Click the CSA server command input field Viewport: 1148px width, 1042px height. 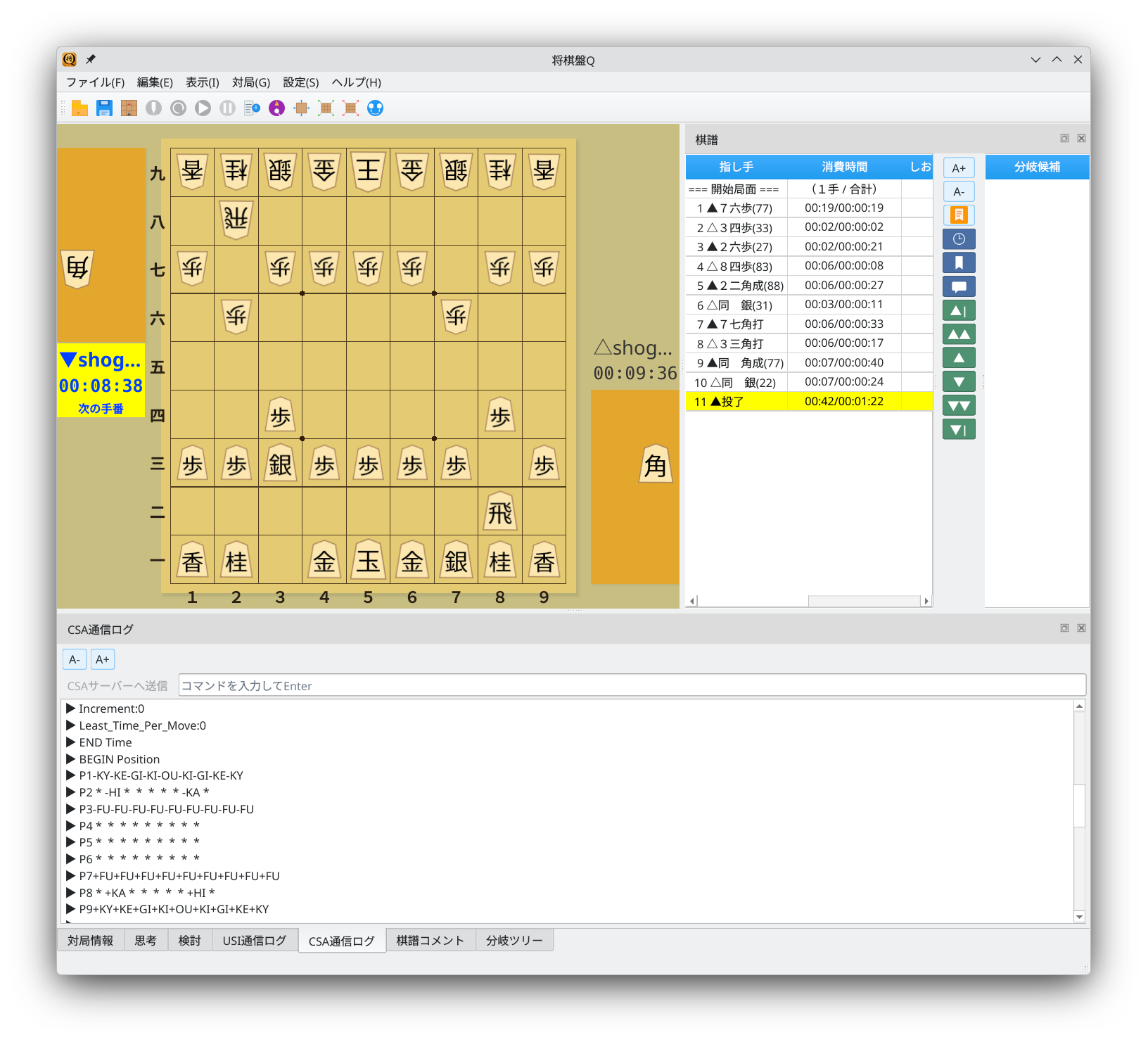631,685
